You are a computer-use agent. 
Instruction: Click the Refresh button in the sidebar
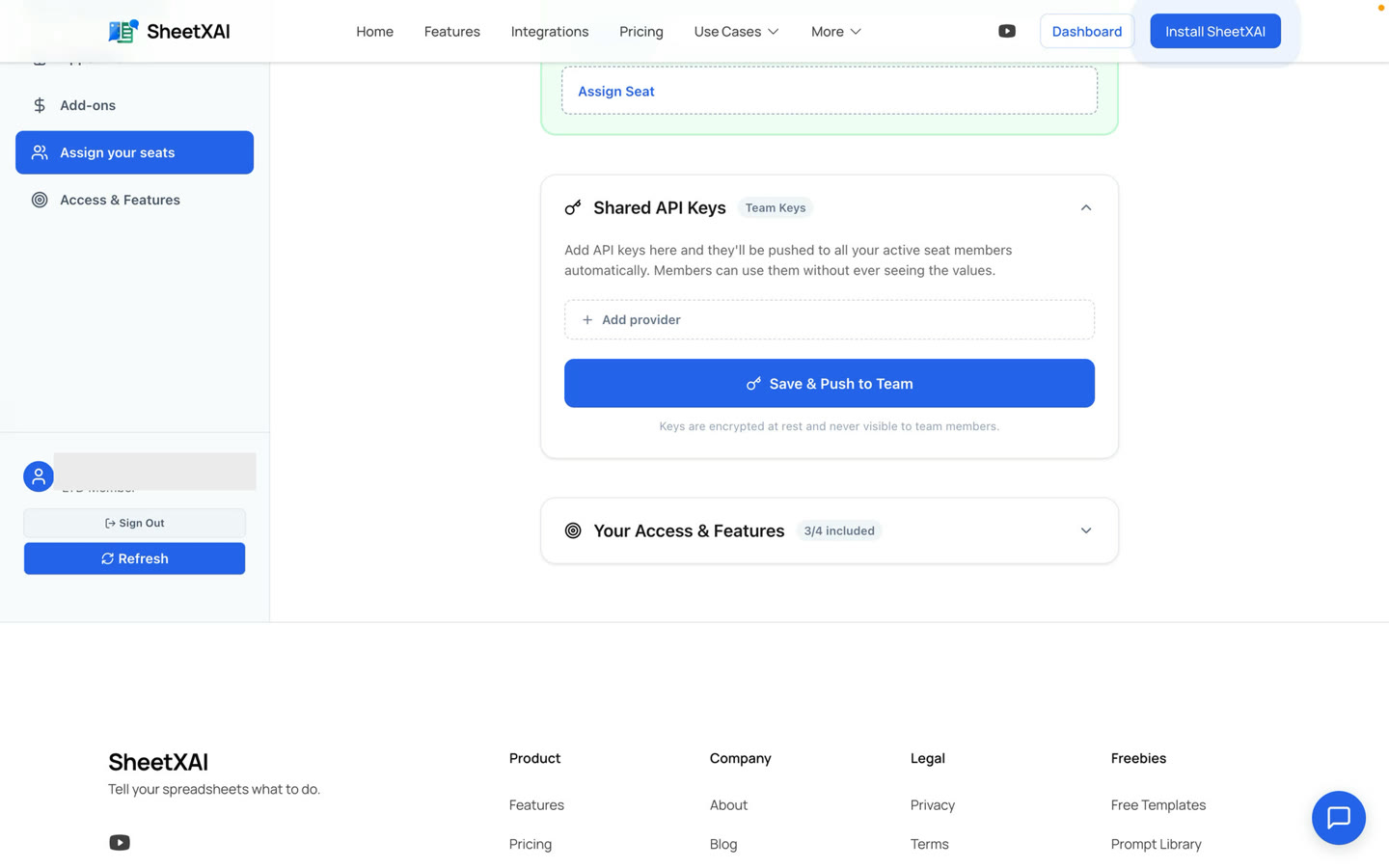point(134,558)
